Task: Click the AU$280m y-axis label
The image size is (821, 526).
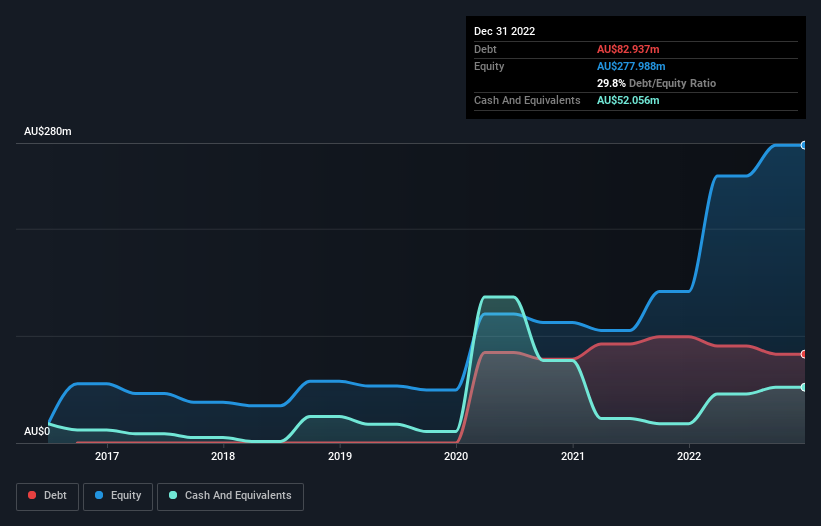Action: pos(48,131)
